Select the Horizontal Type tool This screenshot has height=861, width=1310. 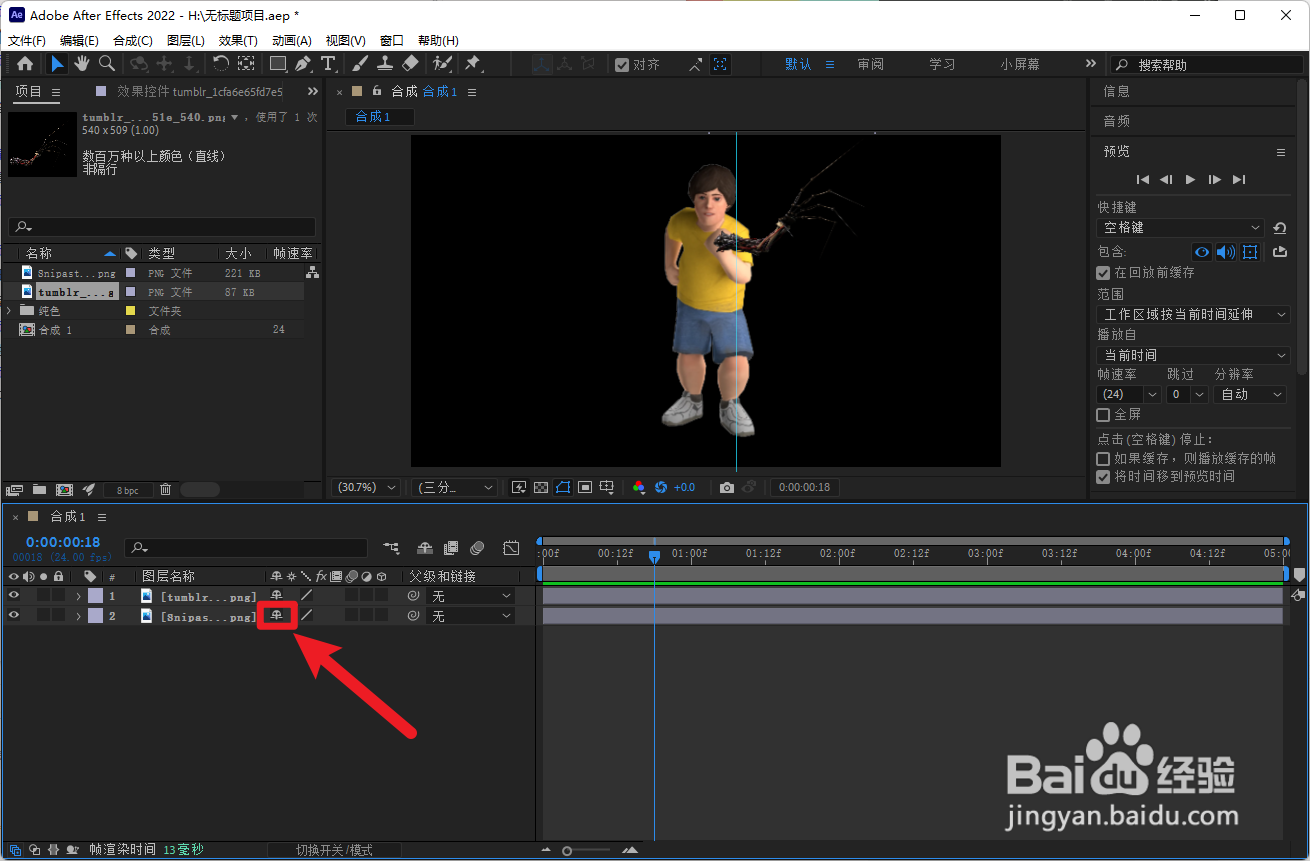[328, 64]
